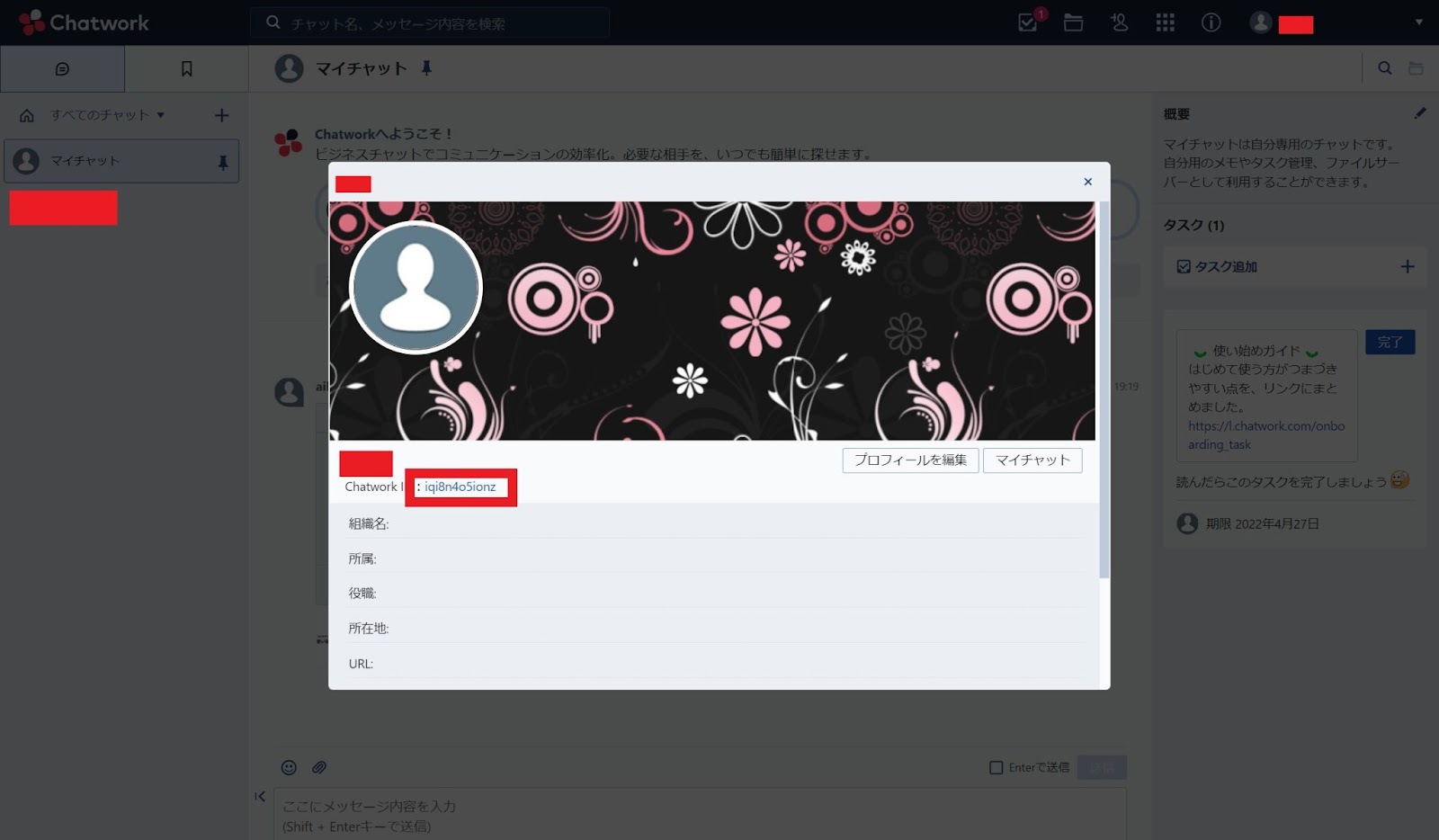Click the user avatar in header

1261,22
